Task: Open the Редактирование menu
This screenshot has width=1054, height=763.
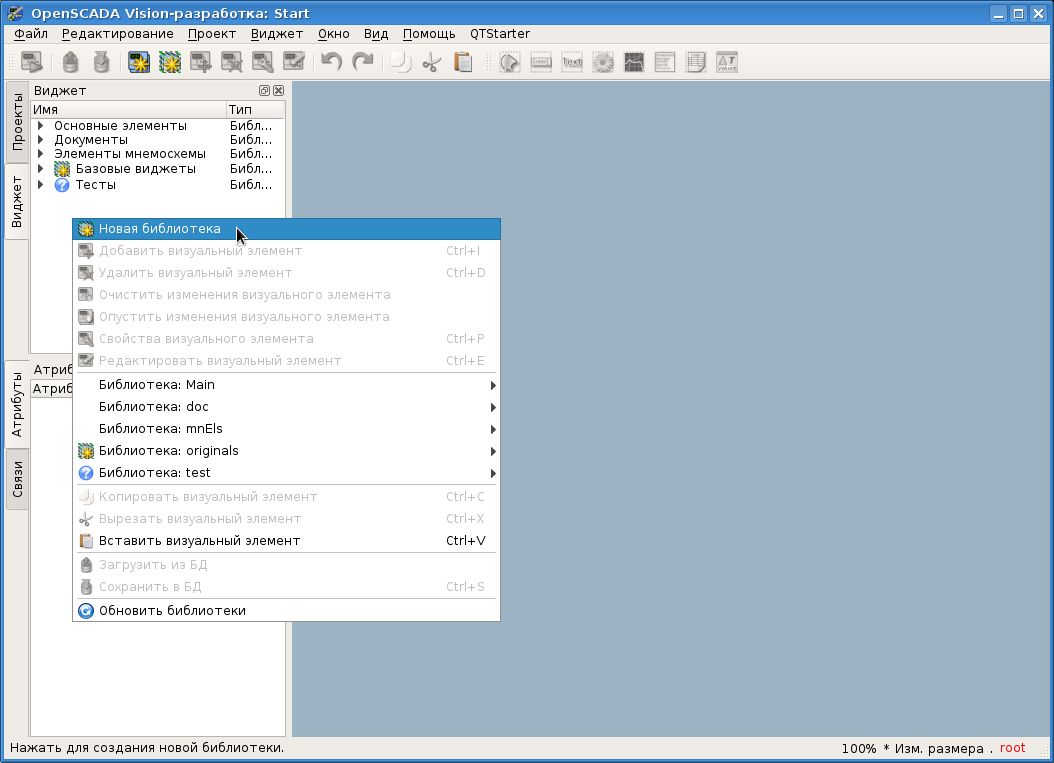Action: pyautogui.click(x=118, y=34)
